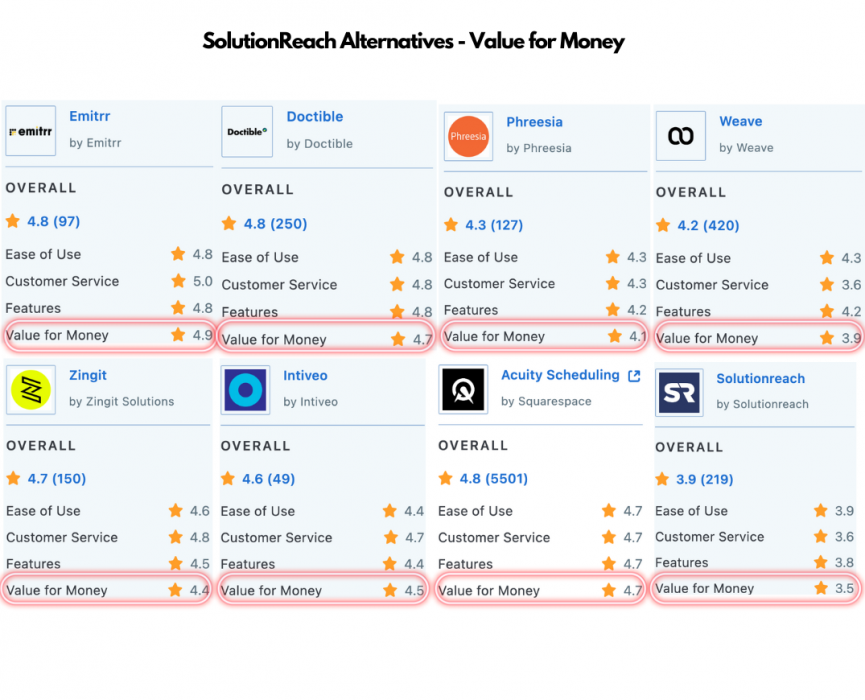Viewport: 865px width, 700px height.
Task: Select the Solutionreach SR logo icon
Action: coord(679,391)
